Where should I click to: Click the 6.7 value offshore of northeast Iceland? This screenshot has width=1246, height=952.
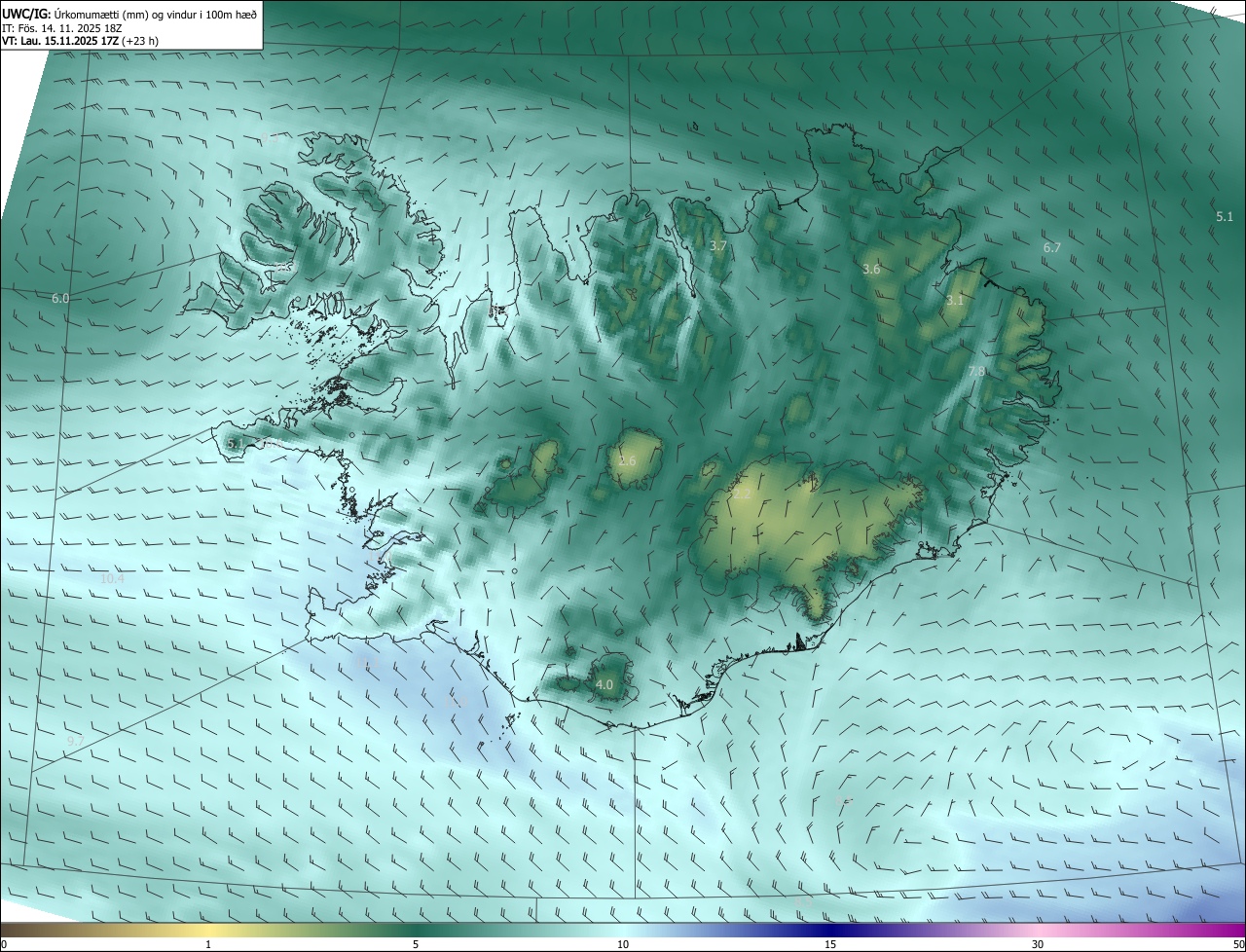point(1052,248)
